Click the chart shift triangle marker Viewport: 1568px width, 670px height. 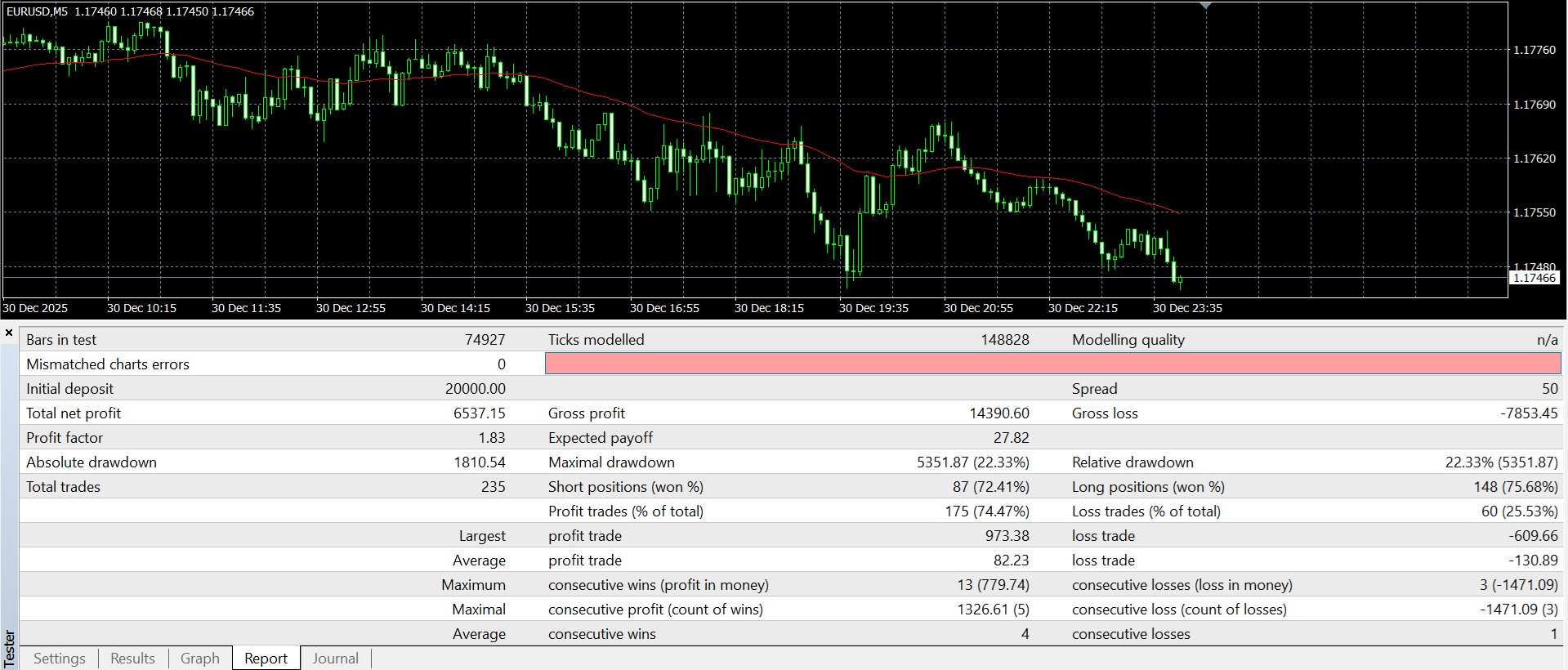(x=1206, y=6)
